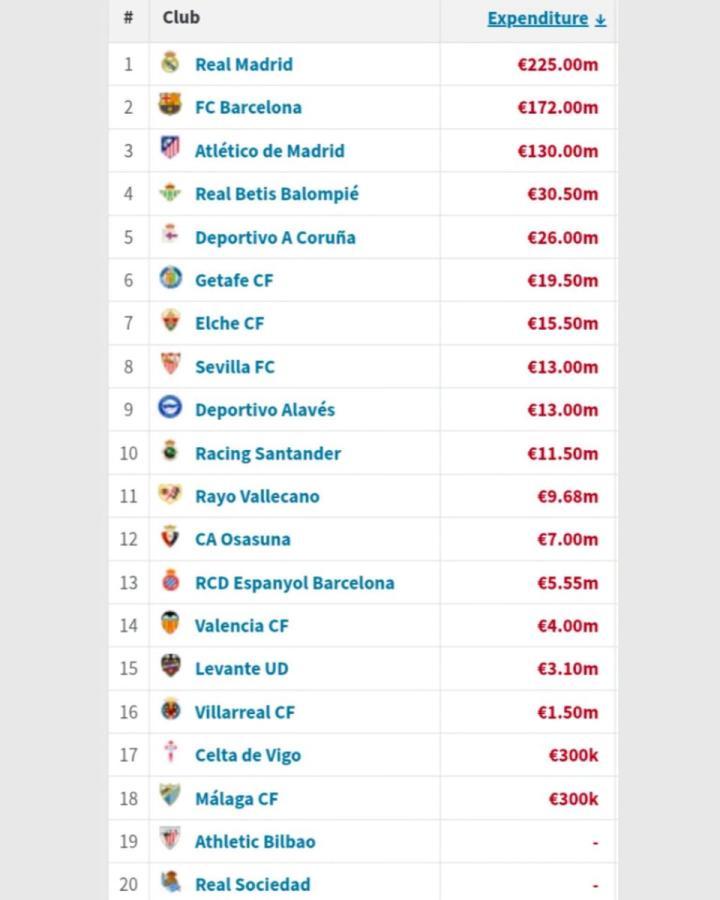The image size is (720, 900).
Task: Click the Deportivo Alavés crest icon
Action: 170,407
